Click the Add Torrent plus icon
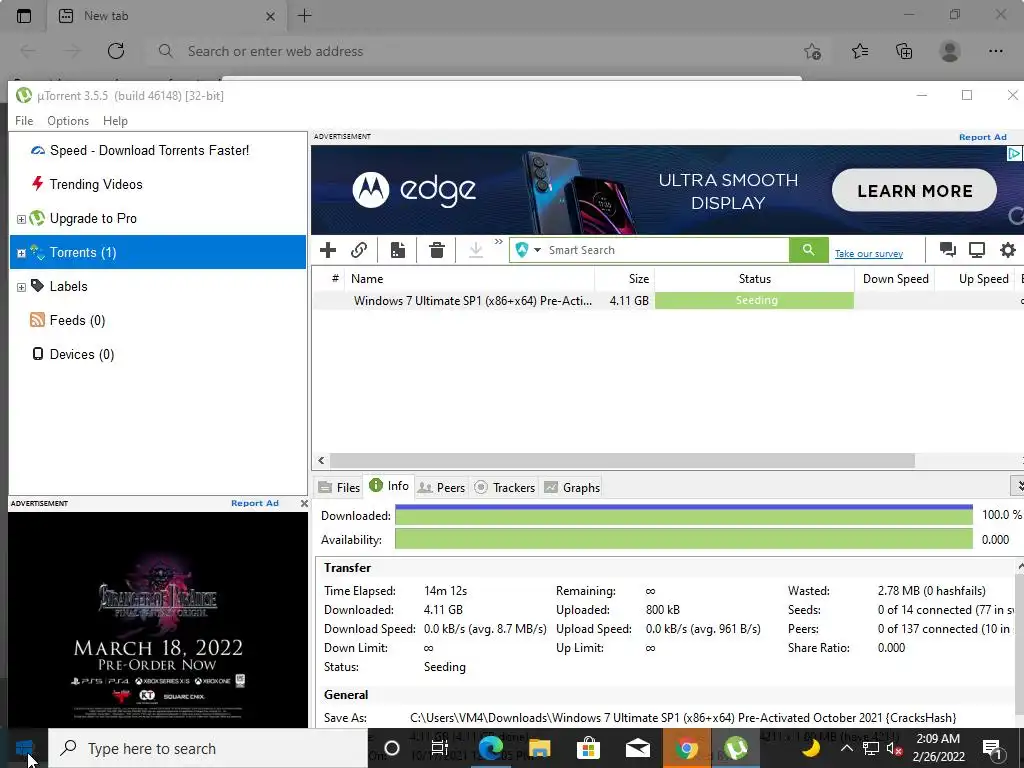Image resolution: width=1024 pixels, height=768 pixels. [x=328, y=250]
